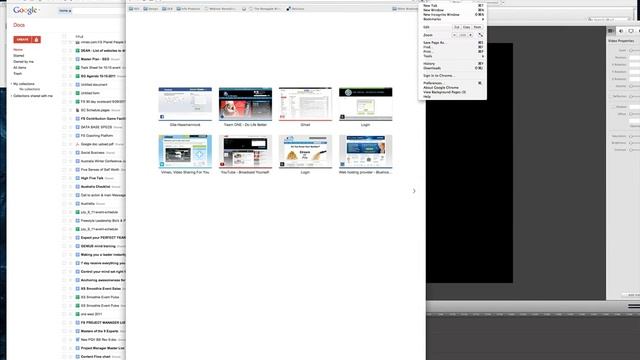Open the Content Flow chart document

tap(96, 357)
